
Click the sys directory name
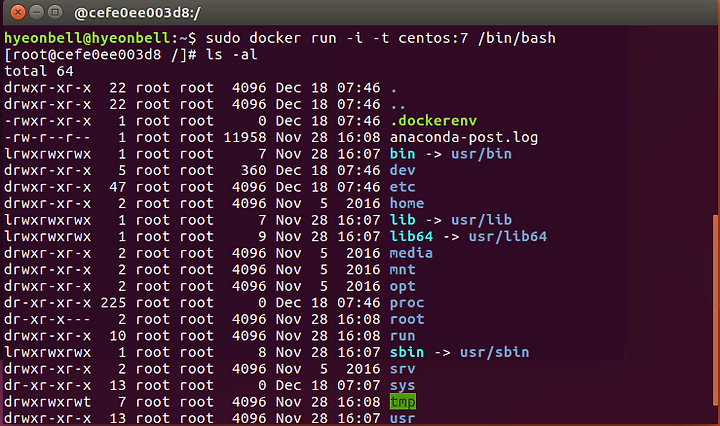click(x=403, y=386)
